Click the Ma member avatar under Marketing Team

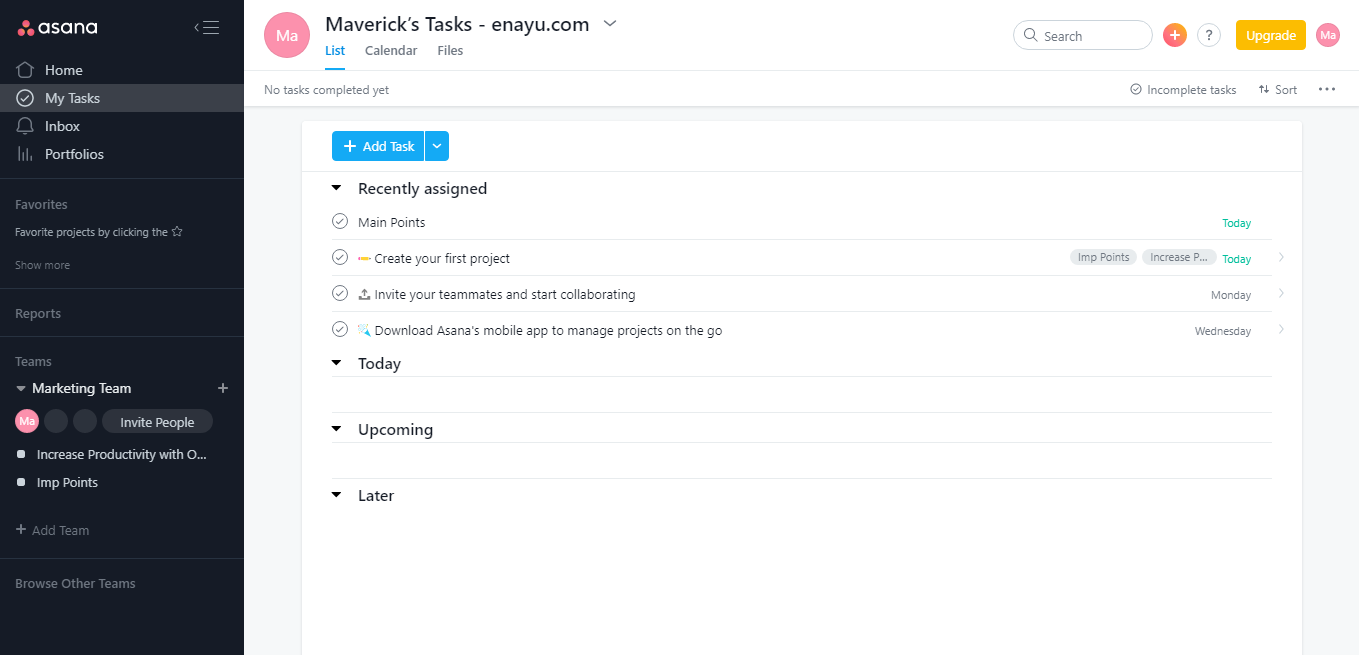coord(27,422)
